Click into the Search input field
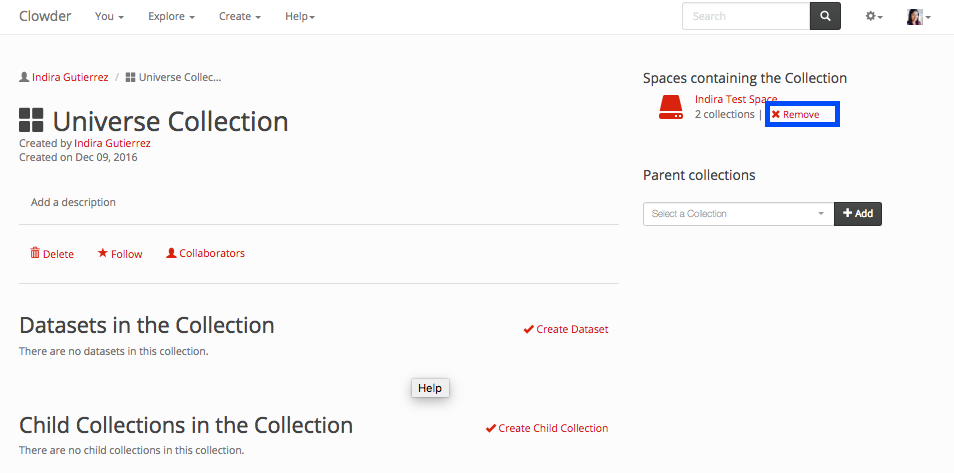Viewport: 954px width, 473px height. point(746,17)
